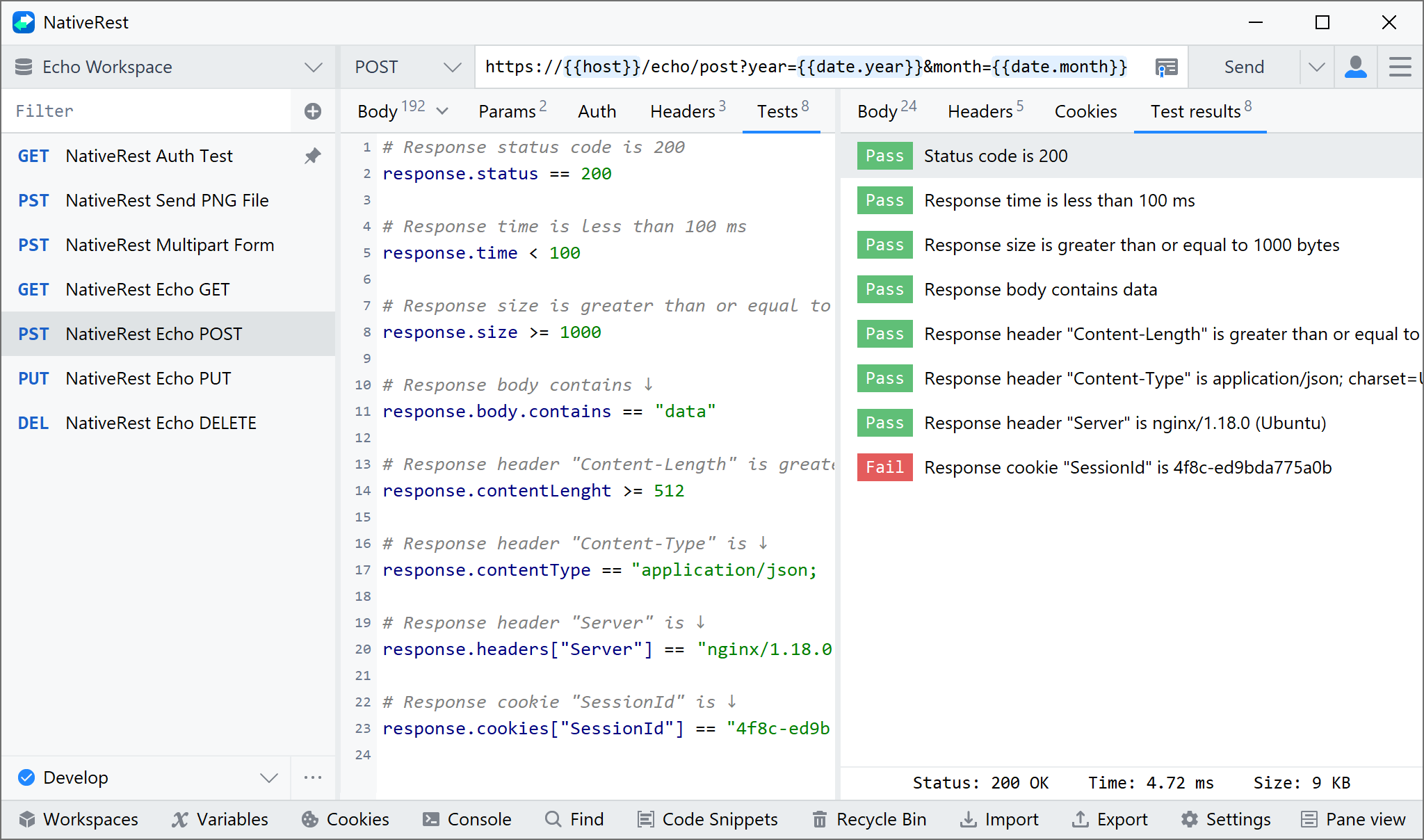This screenshot has height=840, width=1424.
Task: Open the Console panel
Action: coord(467,819)
